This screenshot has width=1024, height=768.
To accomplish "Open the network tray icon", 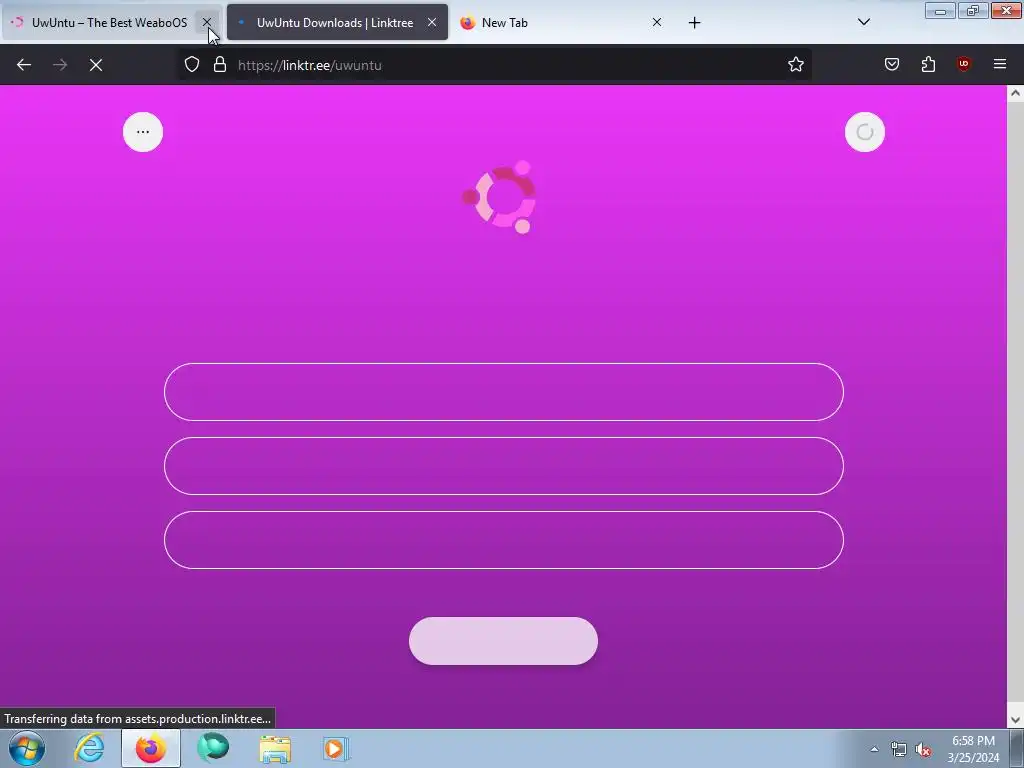I will pyautogui.click(x=899, y=749).
